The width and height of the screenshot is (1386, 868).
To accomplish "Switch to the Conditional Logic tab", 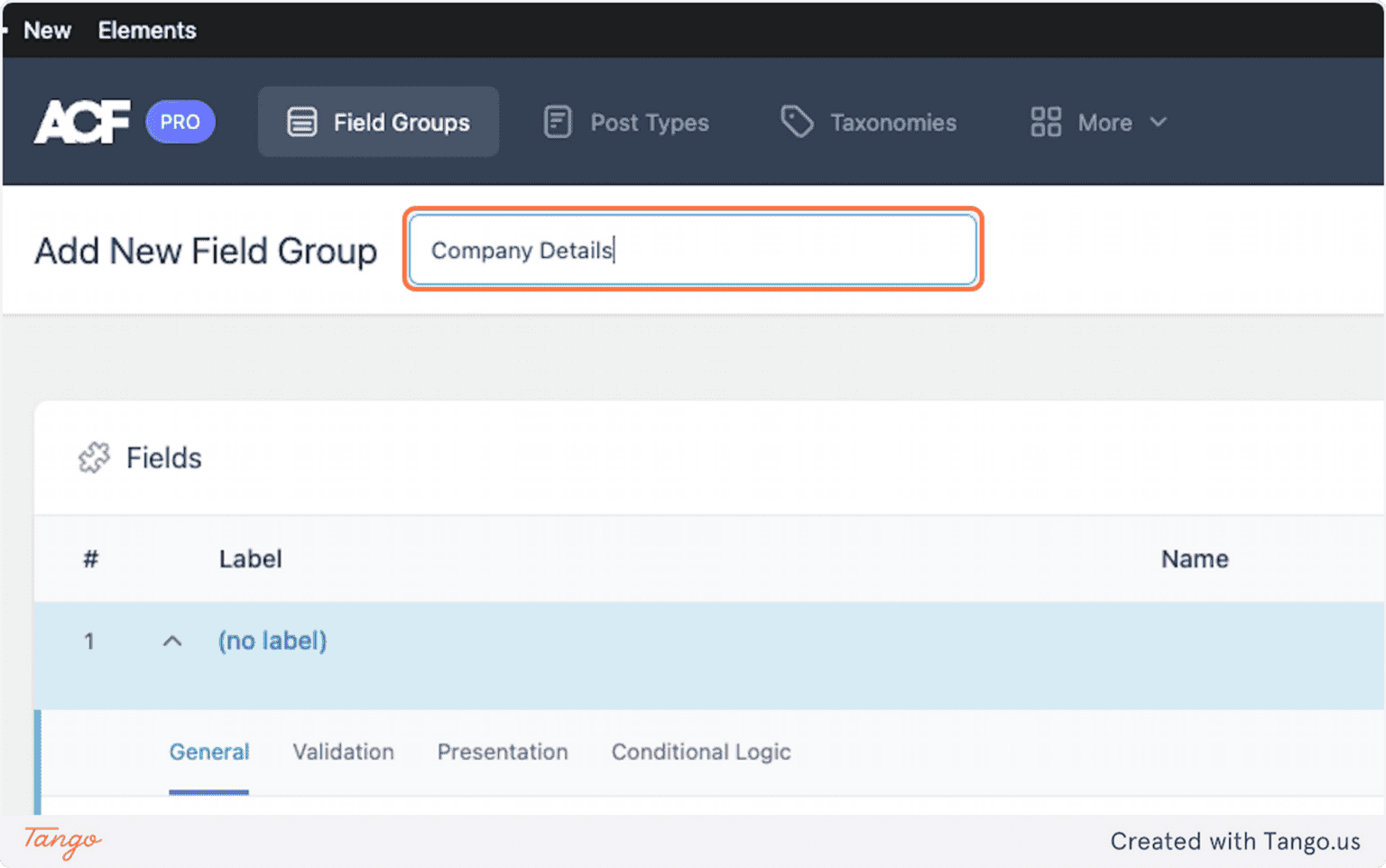I will tap(701, 752).
